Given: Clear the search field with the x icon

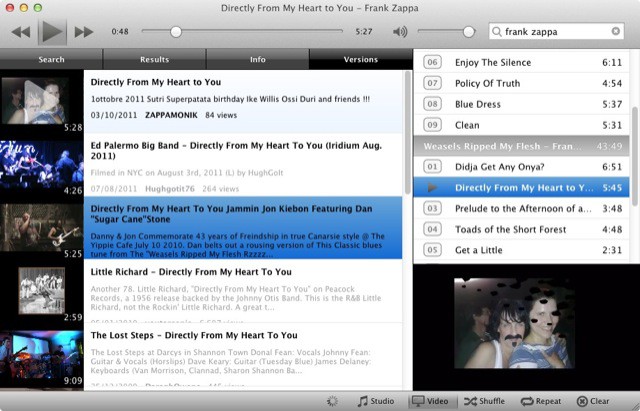Looking at the screenshot, I should [616, 32].
